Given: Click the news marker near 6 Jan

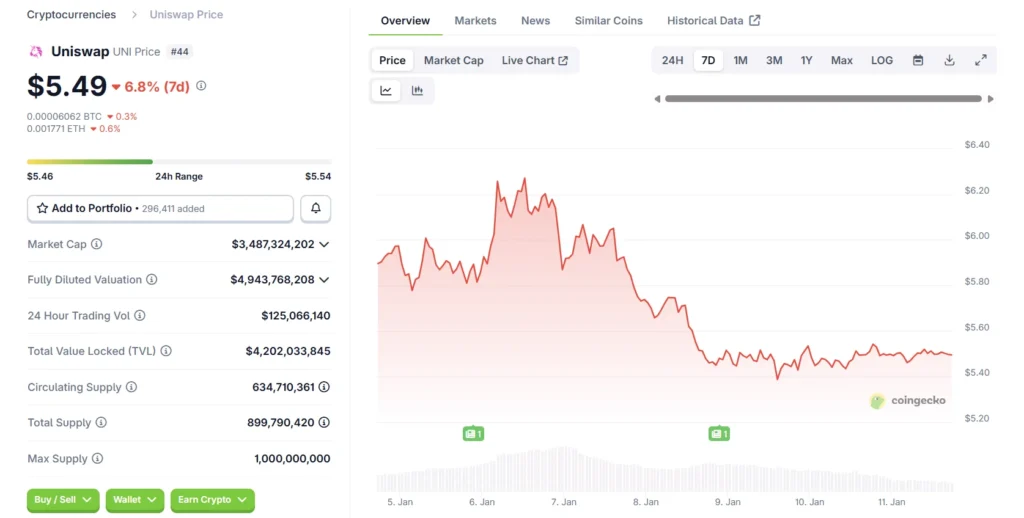Looking at the screenshot, I should point(473,433).
